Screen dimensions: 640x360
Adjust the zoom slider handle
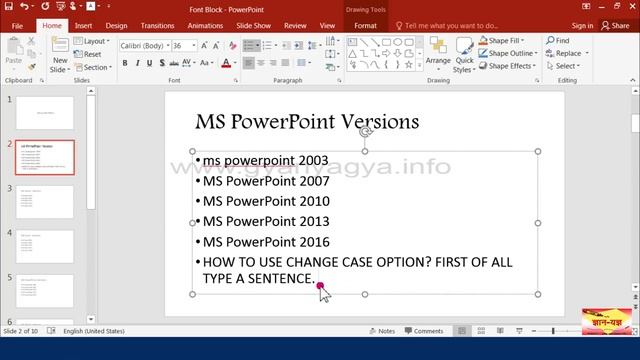coord(553,331)
